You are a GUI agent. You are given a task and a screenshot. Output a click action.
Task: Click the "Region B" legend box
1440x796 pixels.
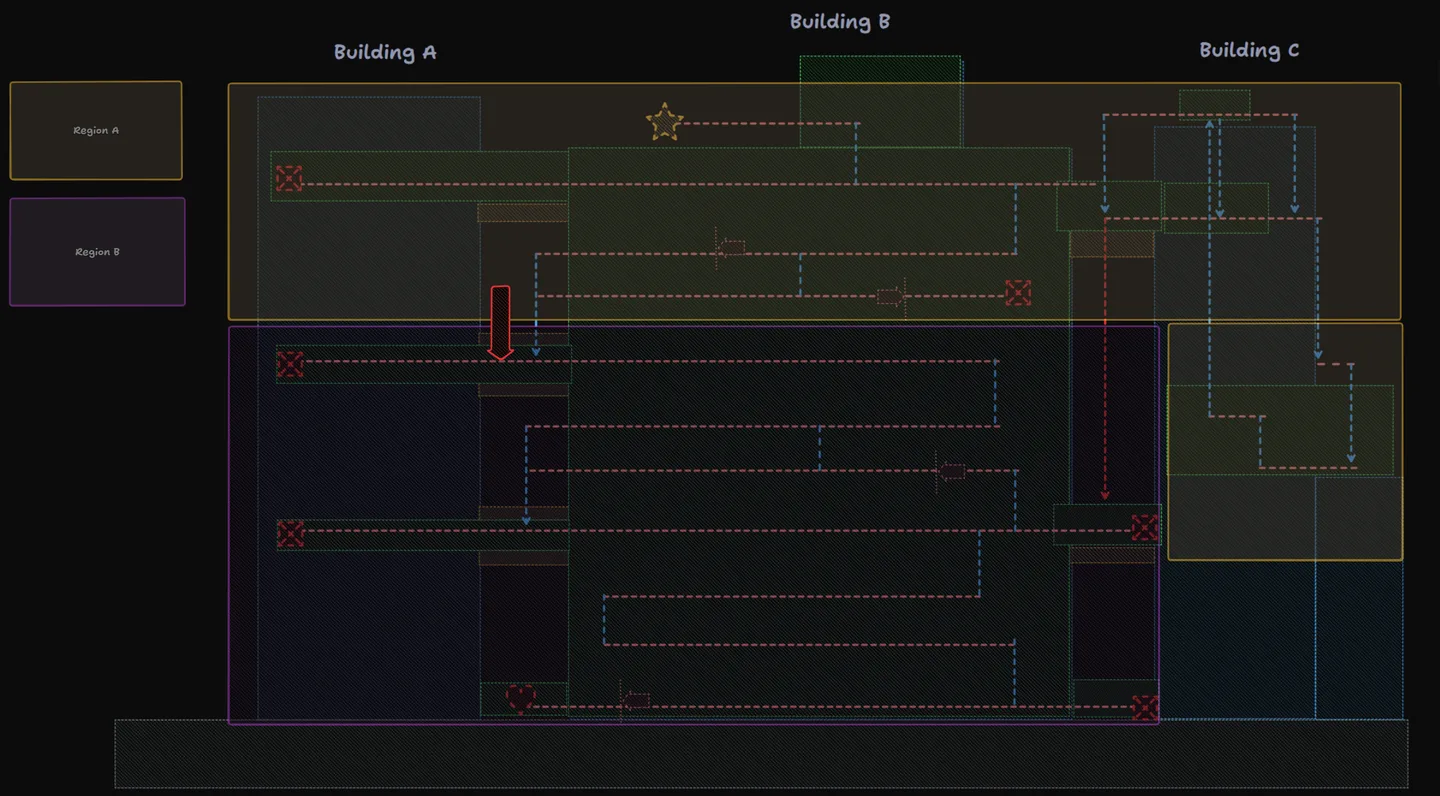(x=97, y=252)
